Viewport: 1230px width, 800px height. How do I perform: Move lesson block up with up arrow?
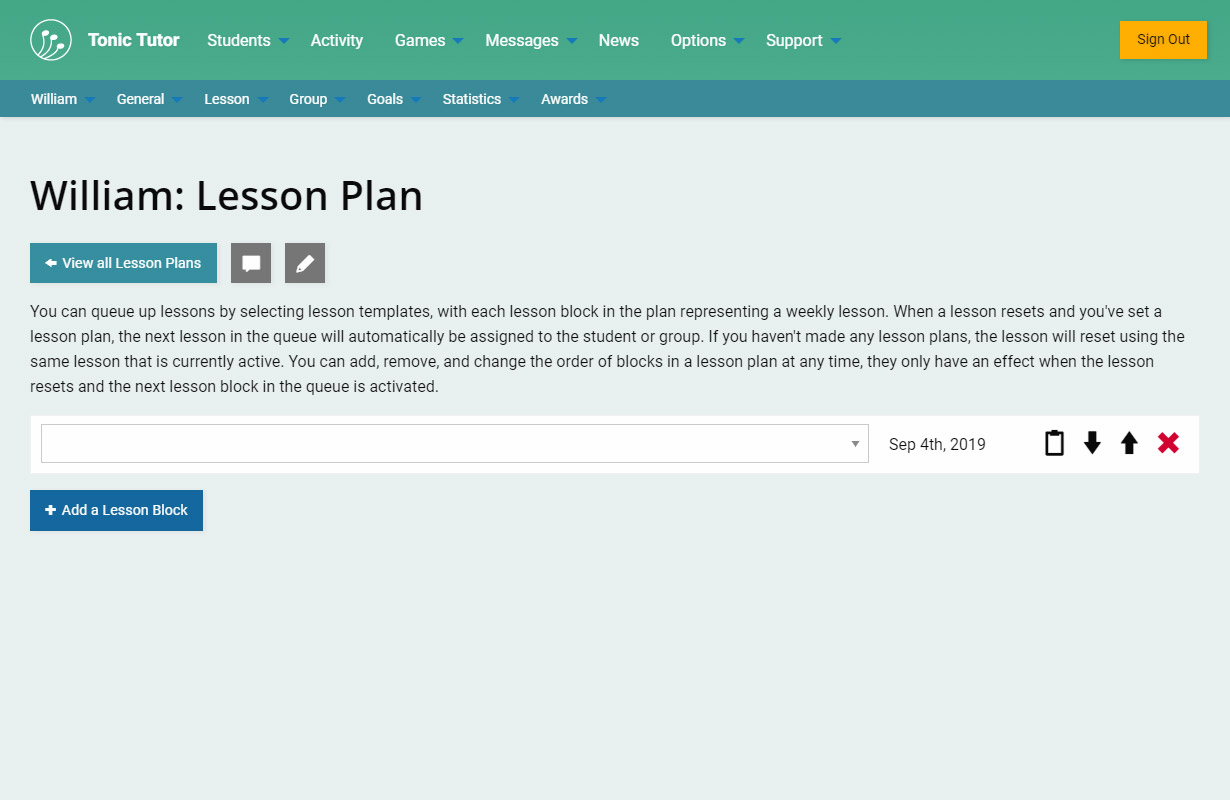point(1129,443)
